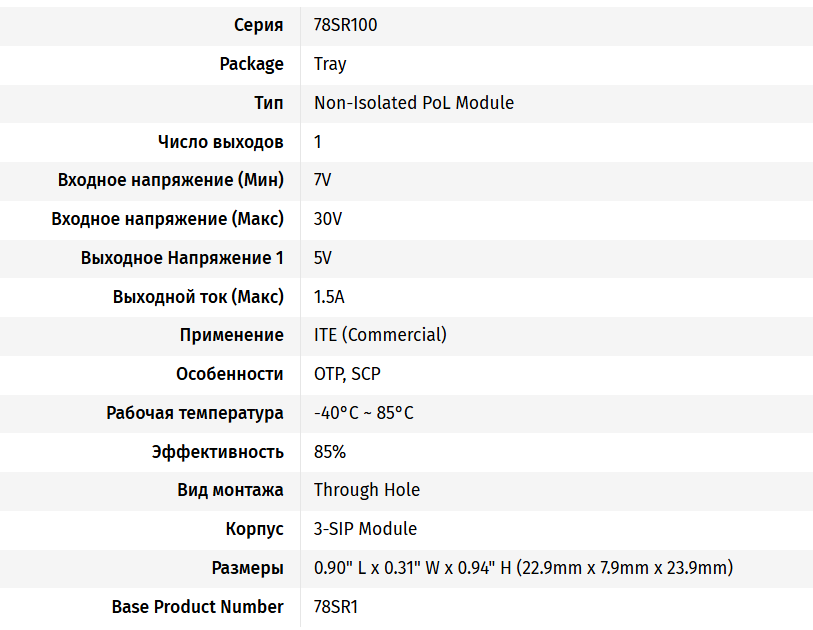Click the 78SR100 series value
This screenshot has height=630, width=813.
point(345,25)
